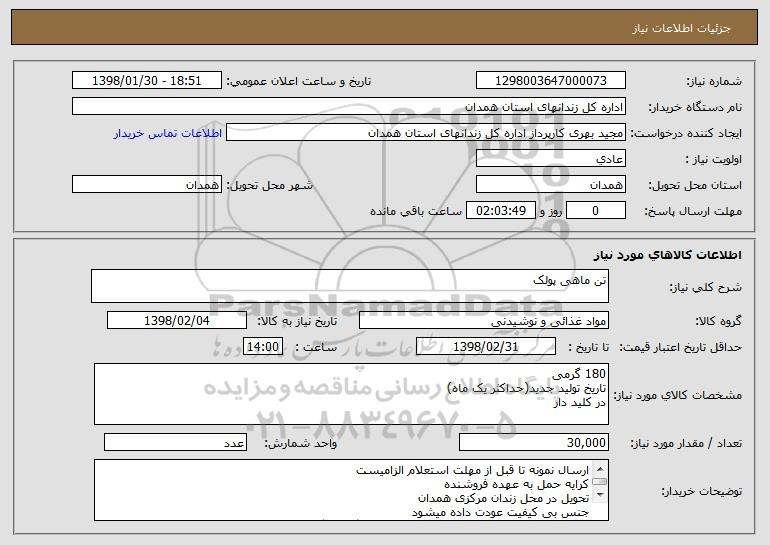This screenshot has height=545, width=770.
Task: Click the up arrow of the notes scrollbar
Action: (x=599, y=467)
